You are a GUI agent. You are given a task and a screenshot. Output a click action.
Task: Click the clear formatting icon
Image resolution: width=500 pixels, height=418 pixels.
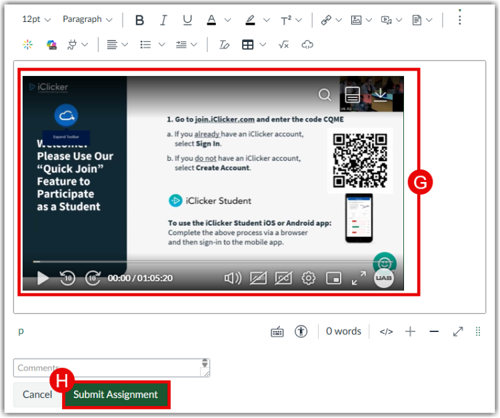(224, 45)
